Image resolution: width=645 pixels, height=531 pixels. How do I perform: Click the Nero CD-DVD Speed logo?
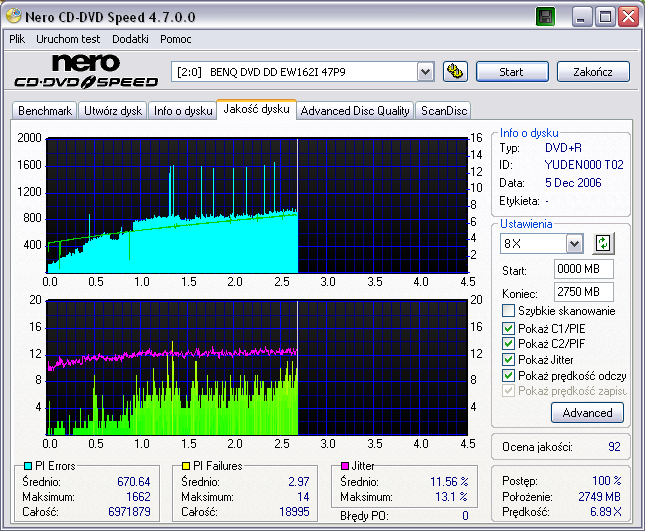coord(86,71)
